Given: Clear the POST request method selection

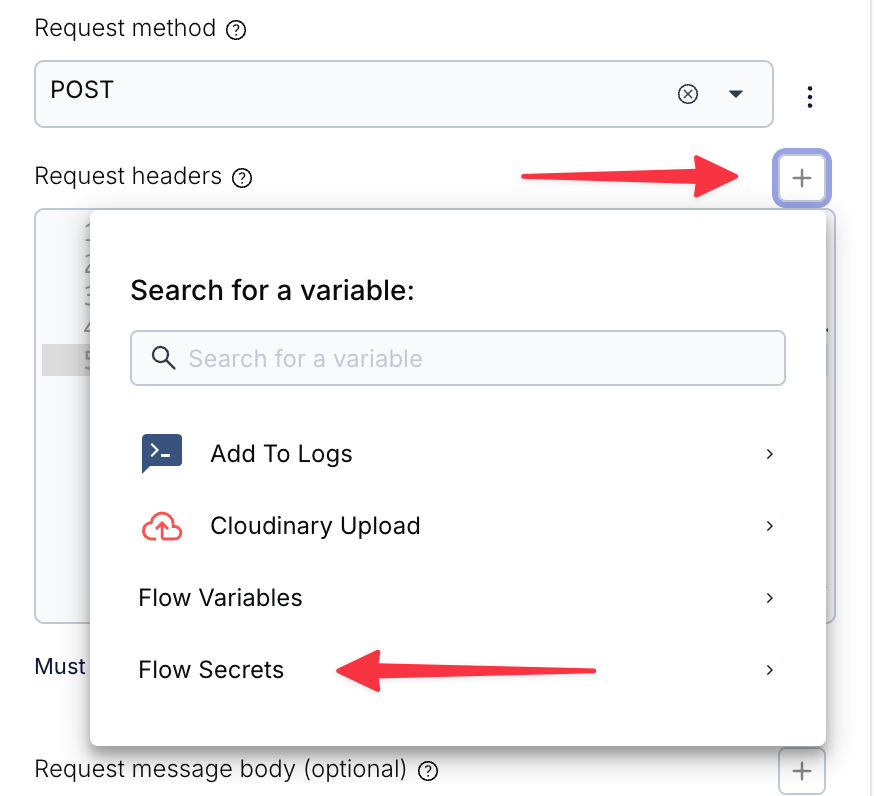Looking at the screenshot, I should coord(688,94).
